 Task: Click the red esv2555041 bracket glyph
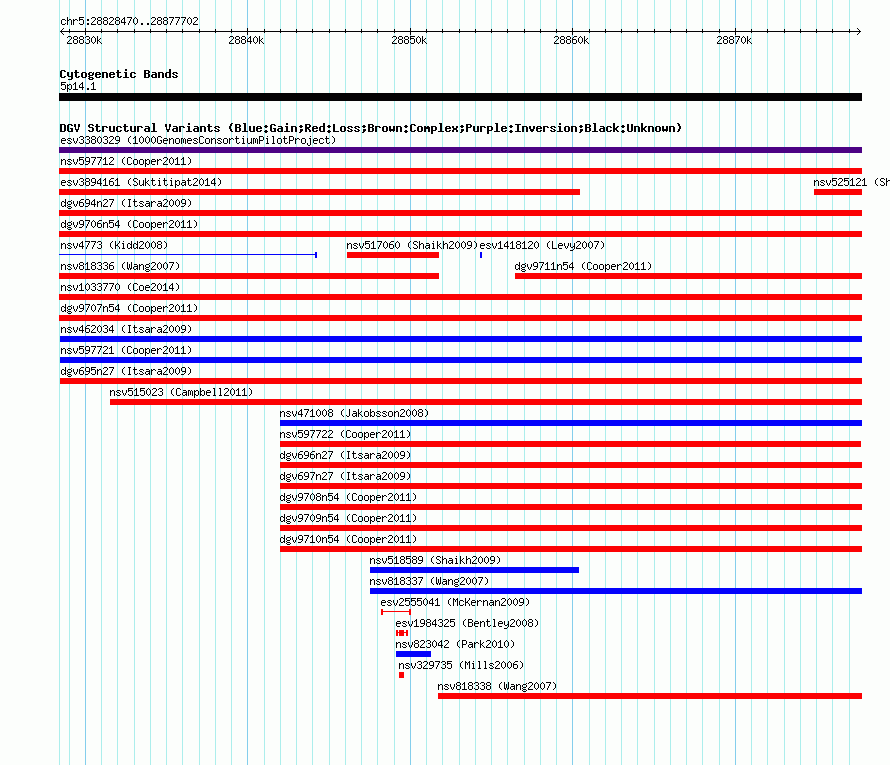tap(396, 612)
